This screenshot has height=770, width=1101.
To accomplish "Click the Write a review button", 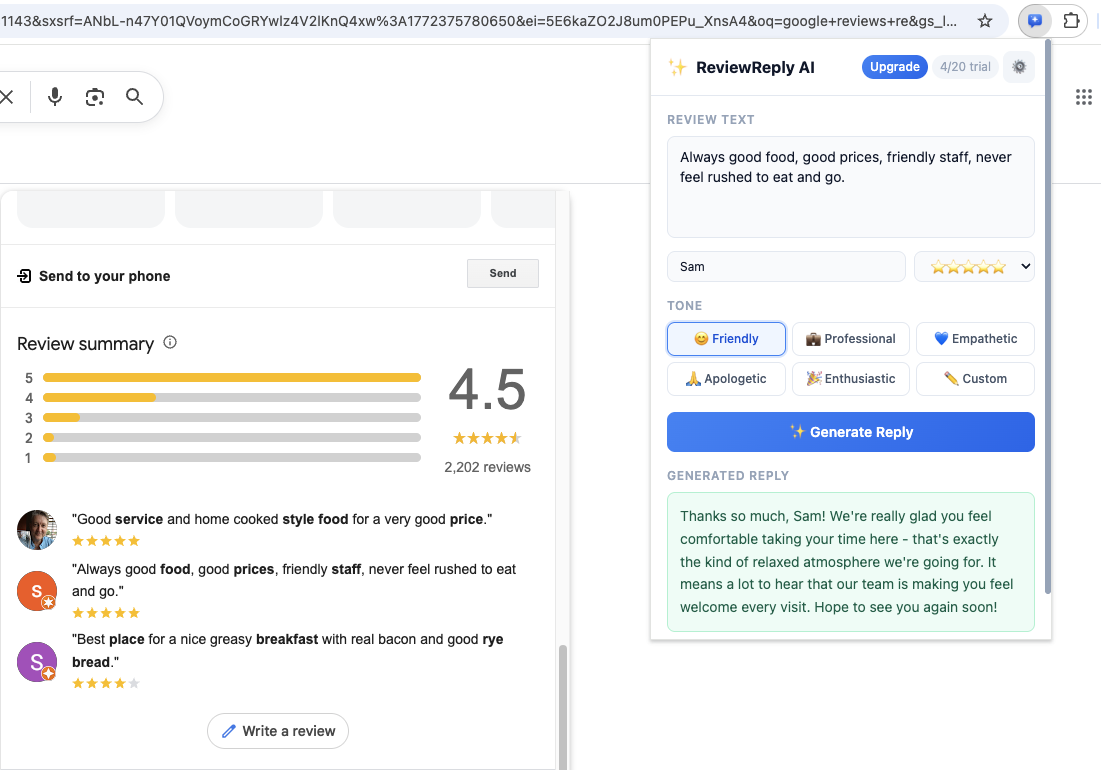I will 277,731.
